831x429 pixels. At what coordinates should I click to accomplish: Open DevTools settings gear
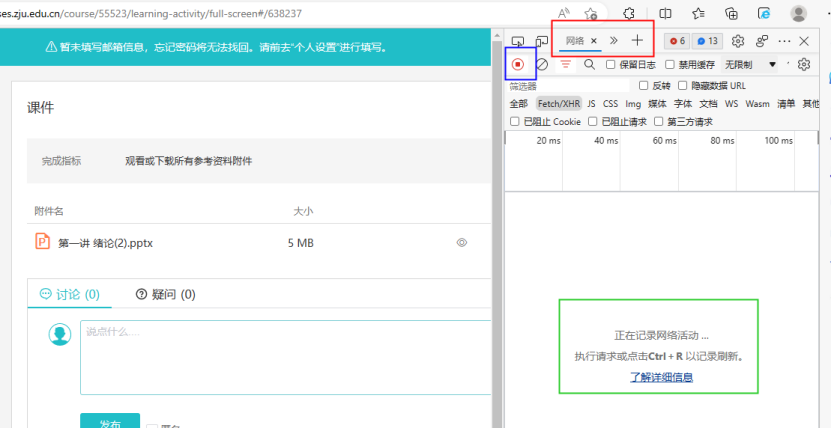tap(738, 41)
